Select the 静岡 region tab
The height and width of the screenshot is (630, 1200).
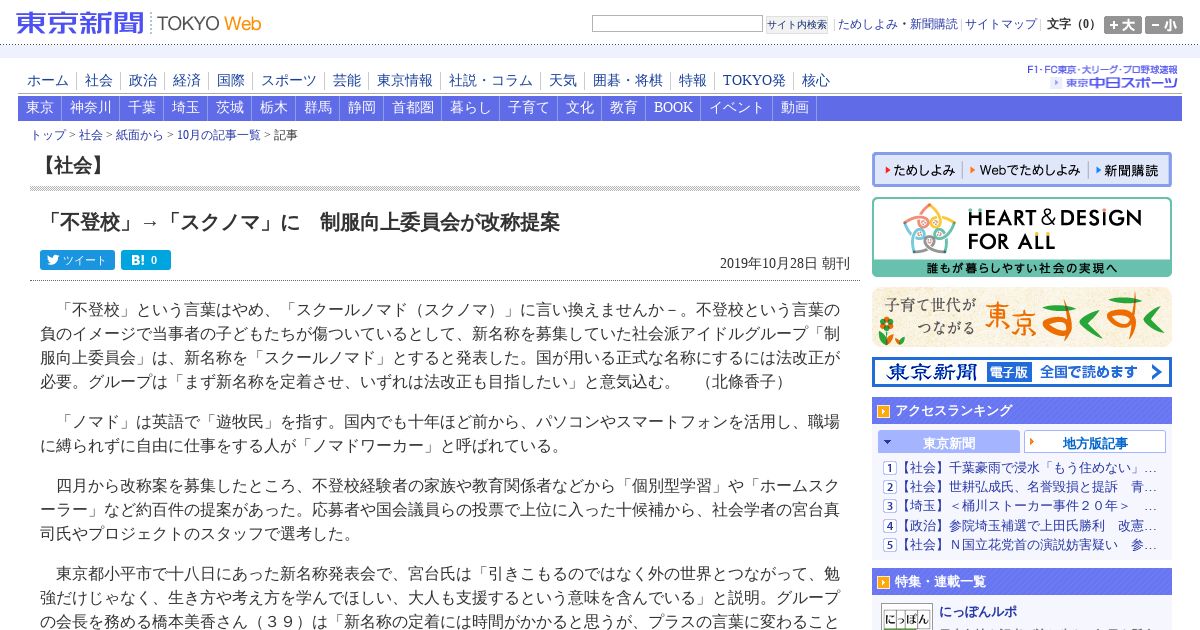pyautogui.click(x=362, y=108)
